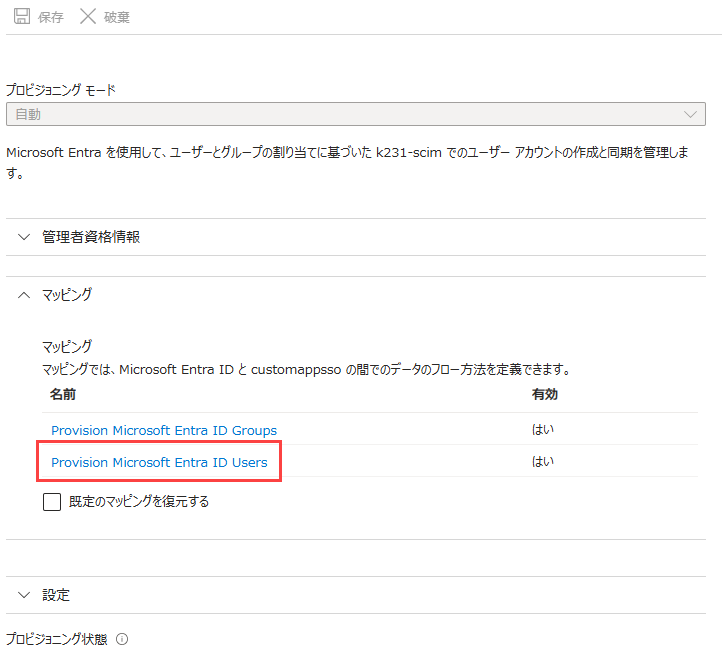Click the 破棄 button label
This screenshot has height=648, width=722.
click(x=116, y=18)
